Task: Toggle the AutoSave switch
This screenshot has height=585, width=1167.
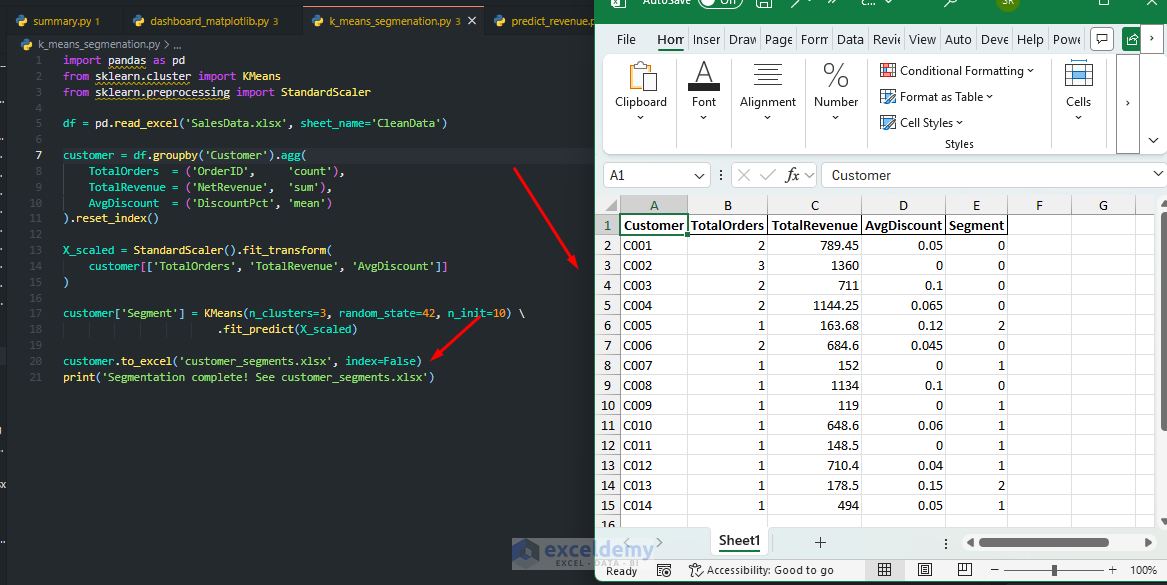Action: pyautogui.click(x=720, y=3)
